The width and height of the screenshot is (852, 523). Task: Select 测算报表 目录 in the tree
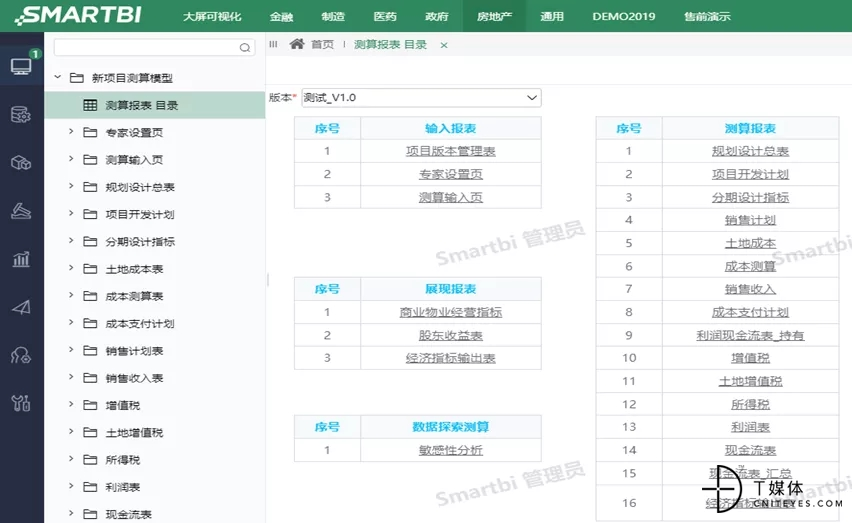155,105
